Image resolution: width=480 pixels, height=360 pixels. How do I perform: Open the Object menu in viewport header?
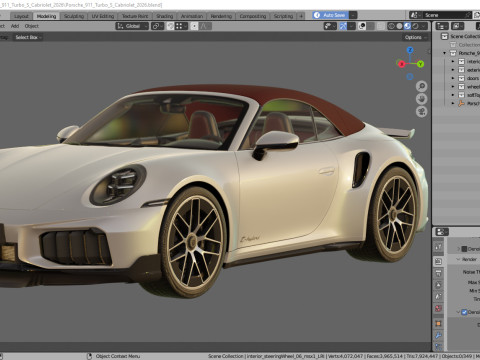pyautogui.click(x=32, y=26)
